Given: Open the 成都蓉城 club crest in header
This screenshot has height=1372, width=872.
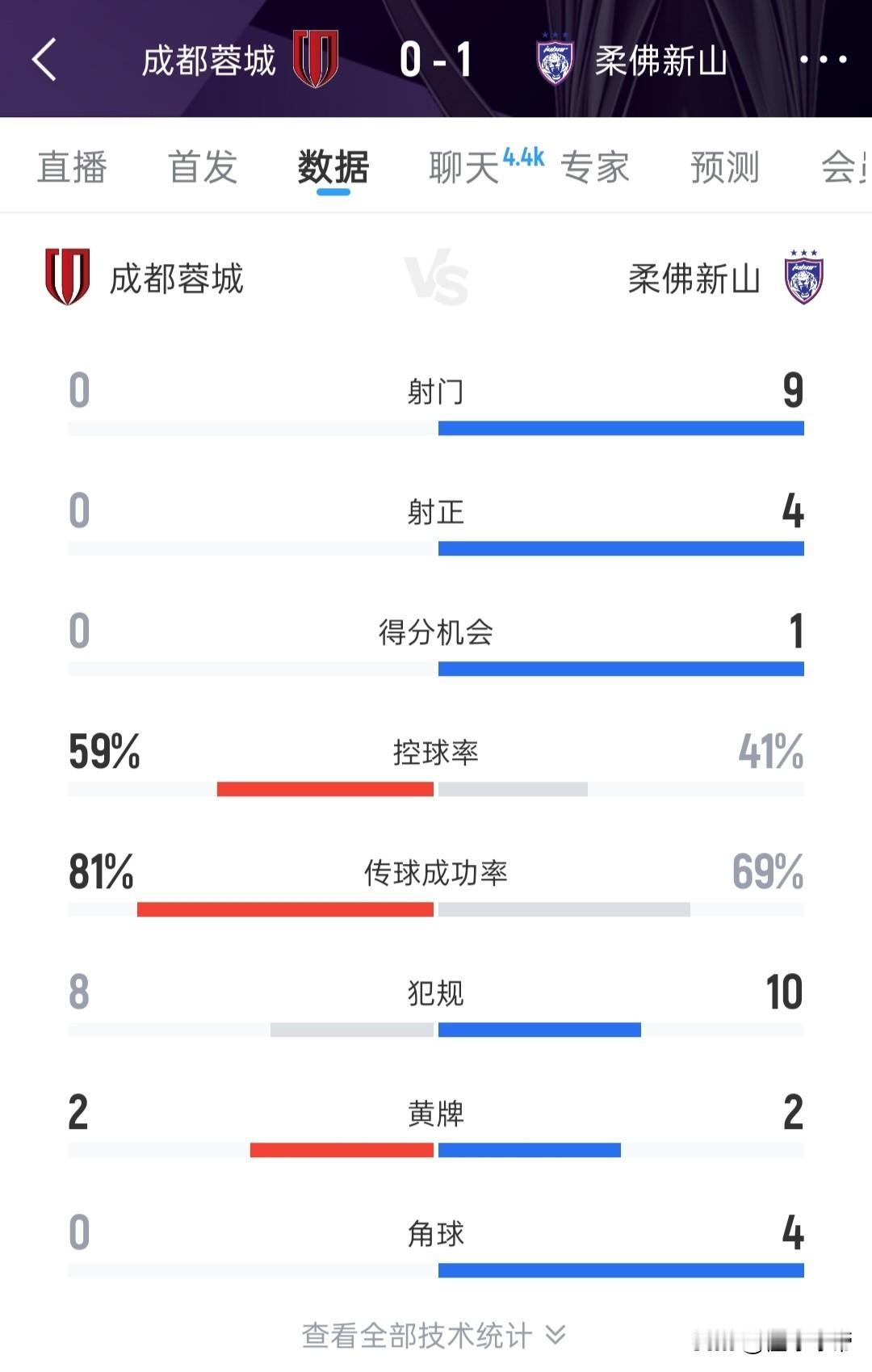Looking at the screenshot, I should coord(317,58).
